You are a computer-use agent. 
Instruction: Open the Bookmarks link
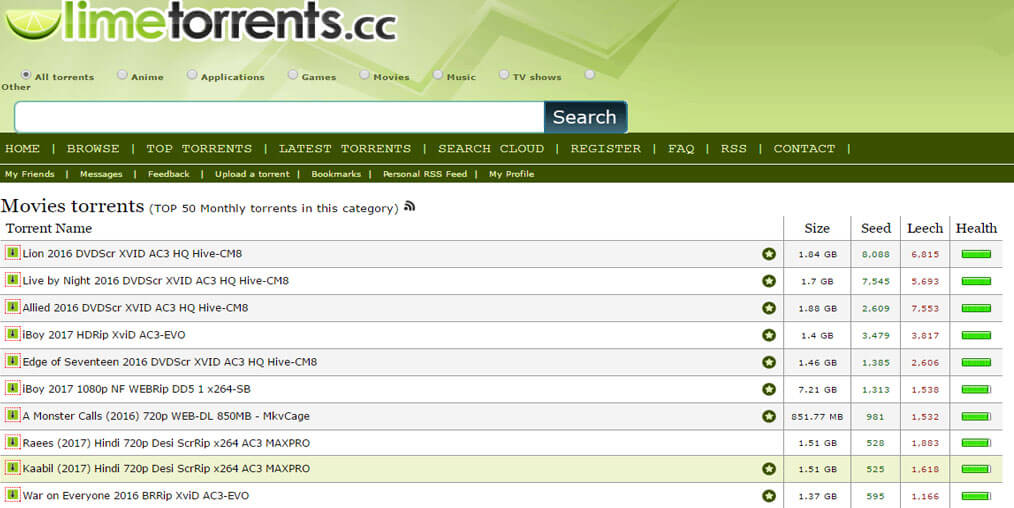click(x=336, y=174)
